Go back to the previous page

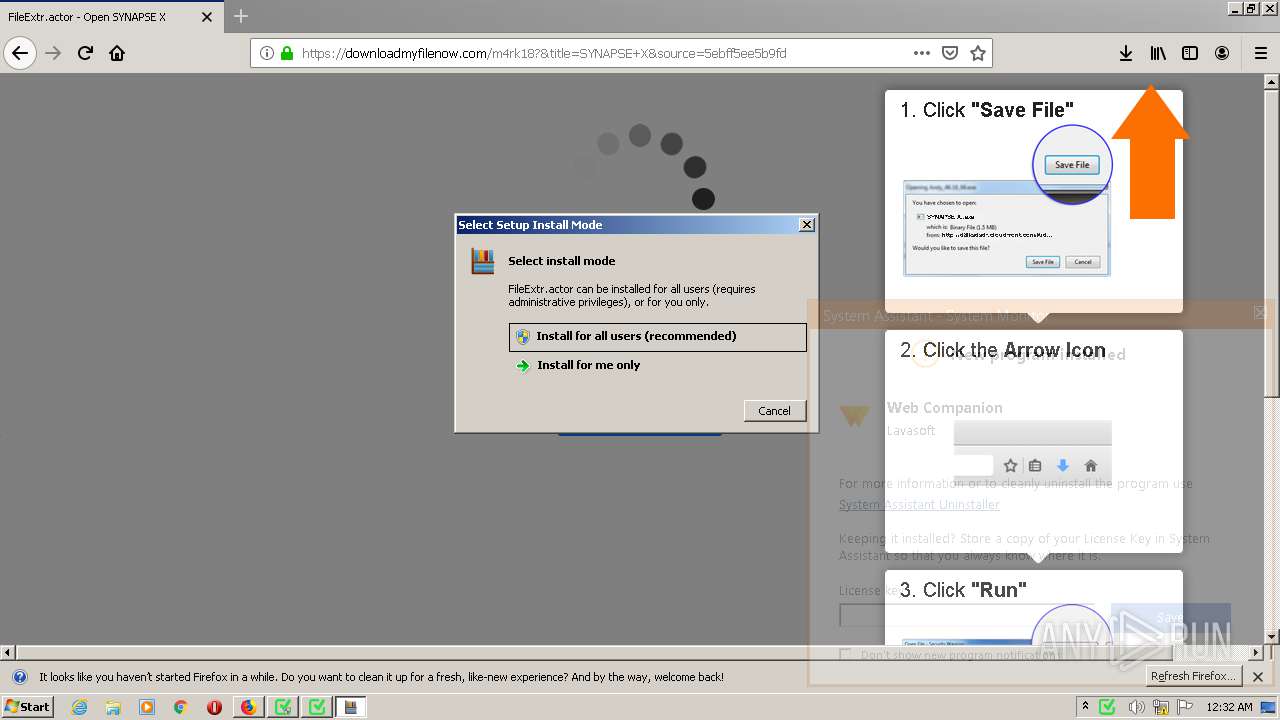coord(20,53)
